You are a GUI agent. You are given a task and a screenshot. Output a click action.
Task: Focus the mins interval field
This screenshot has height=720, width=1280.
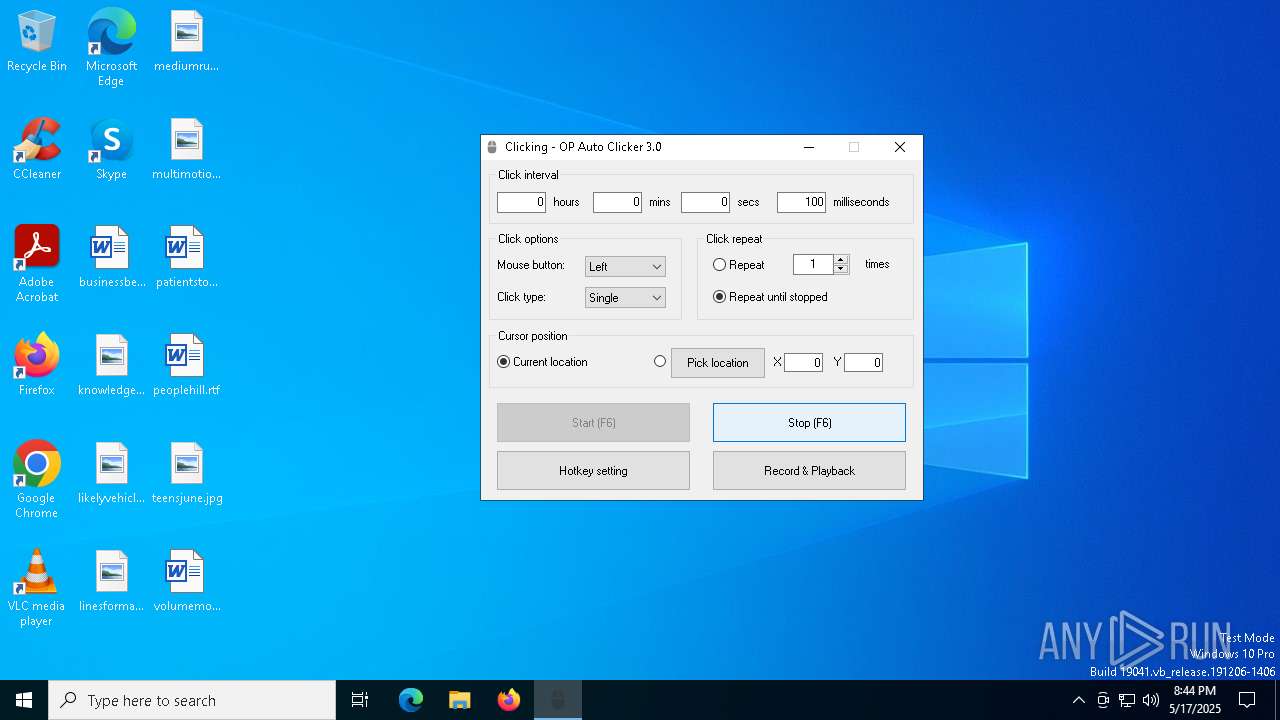click(x=617, y=202)
